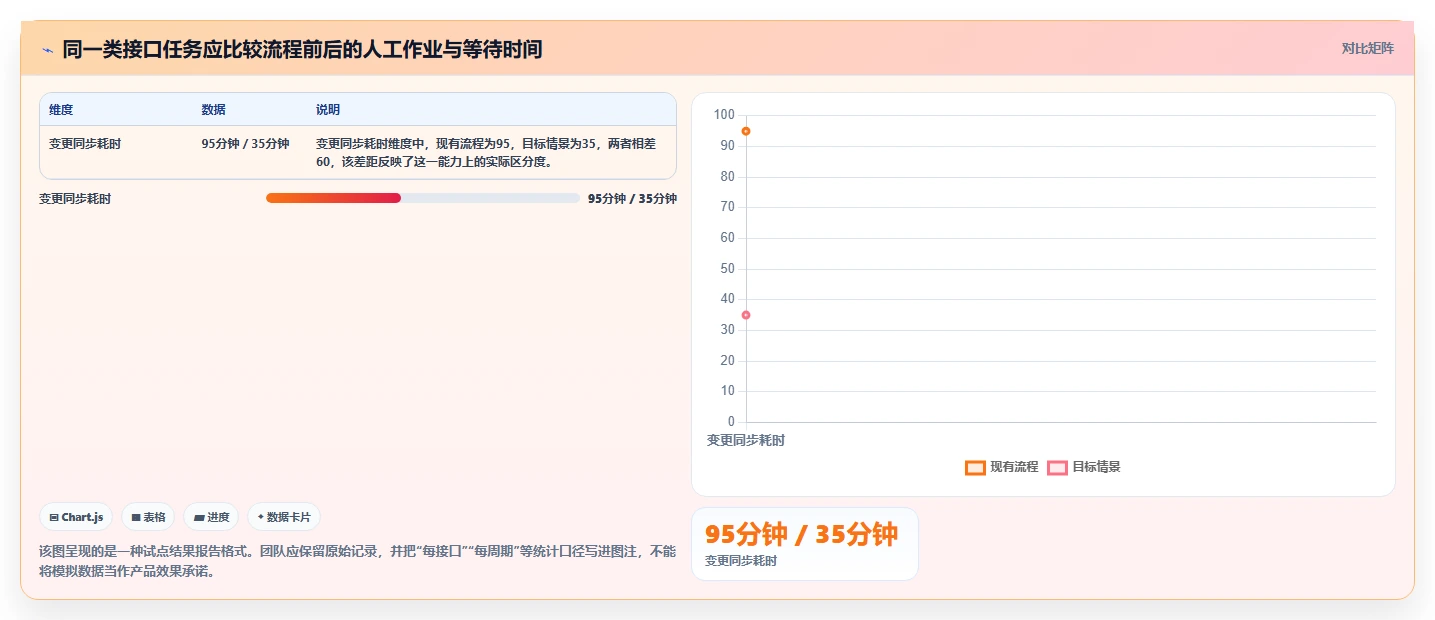The width and height of the screenshot is (1435, 620).
Task: Click the 变更同步耗时 caption in data card
Action: 741,561
